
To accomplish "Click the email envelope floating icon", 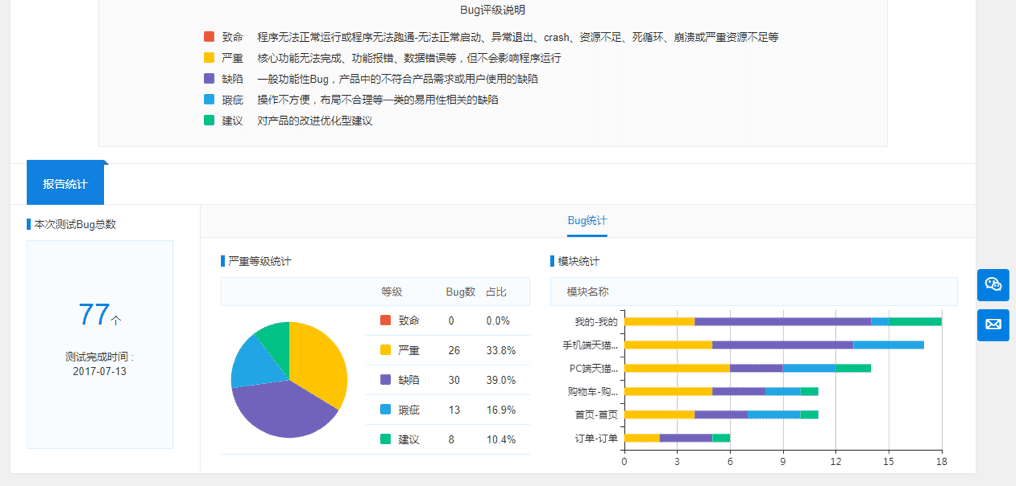I will tap(993, 325).
